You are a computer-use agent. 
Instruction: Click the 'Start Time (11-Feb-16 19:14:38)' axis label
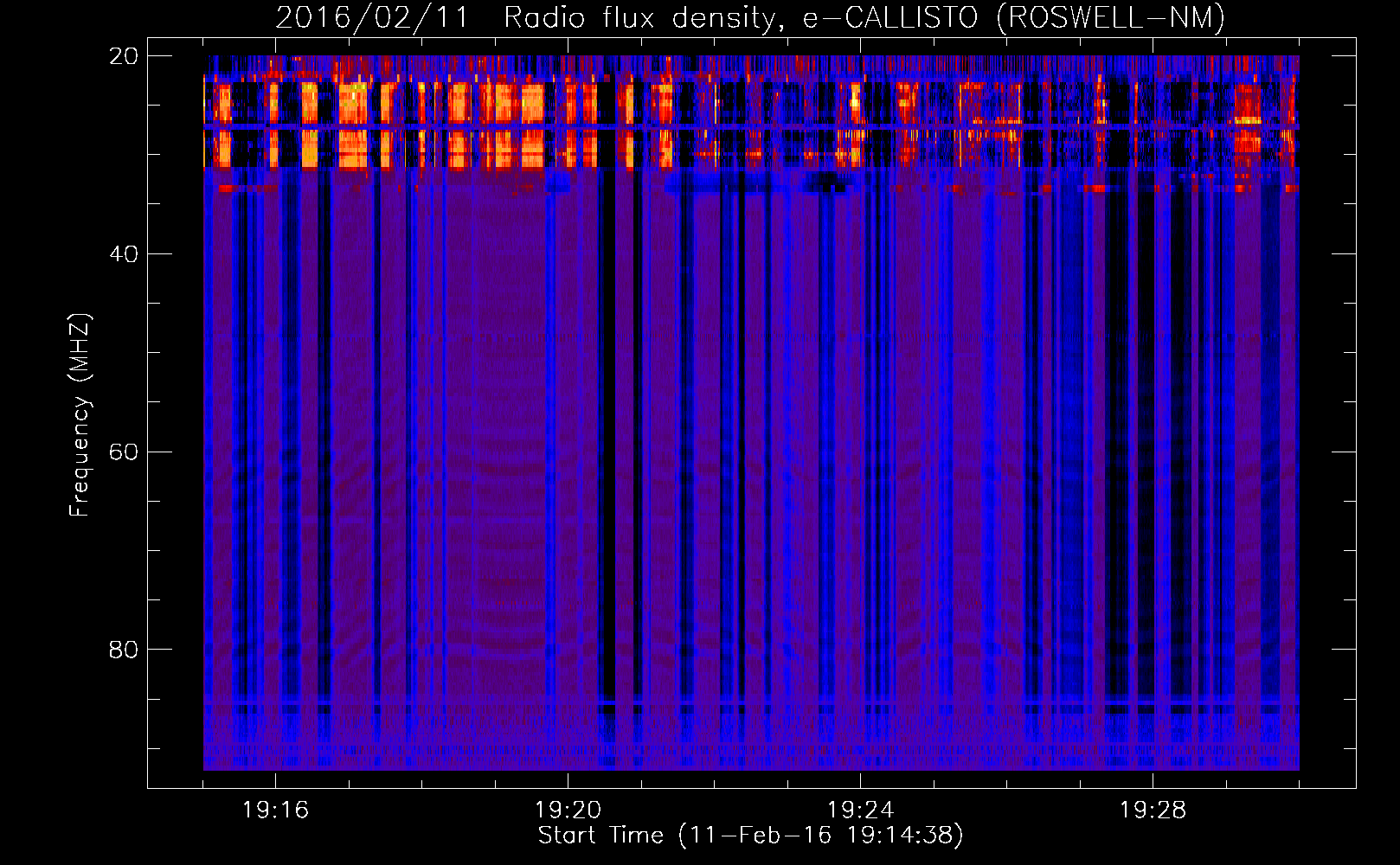tap(750, 836)
